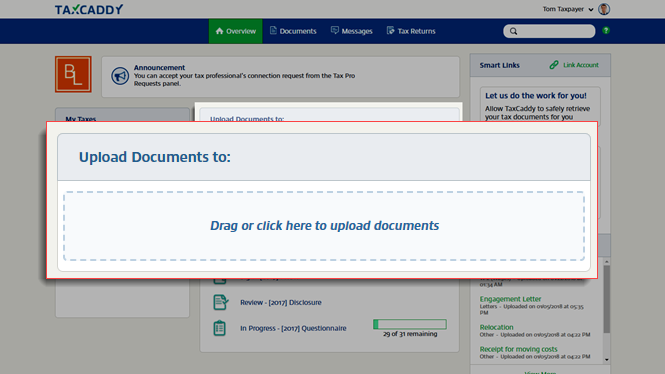Viewport: 665px width, 374px height.
Task: Click the Review Disclosure document icon
Action: (220, 302)
